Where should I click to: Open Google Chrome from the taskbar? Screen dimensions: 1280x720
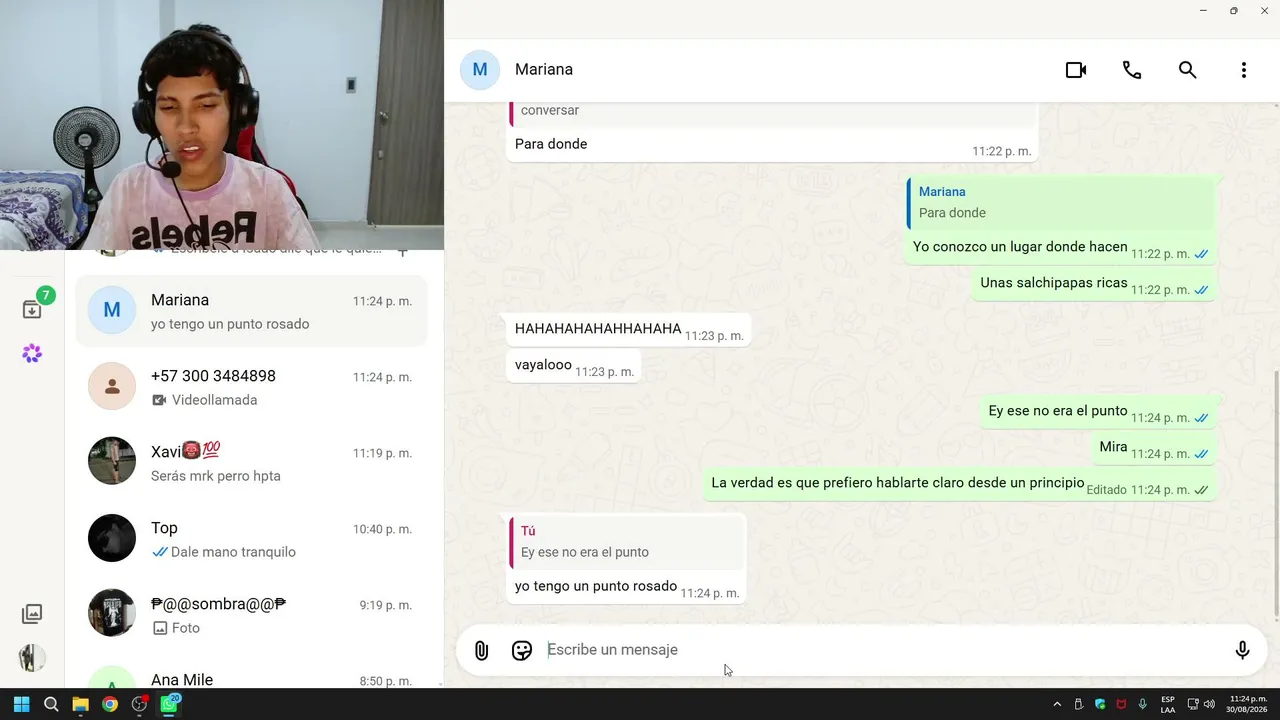(x=110, y=704)
